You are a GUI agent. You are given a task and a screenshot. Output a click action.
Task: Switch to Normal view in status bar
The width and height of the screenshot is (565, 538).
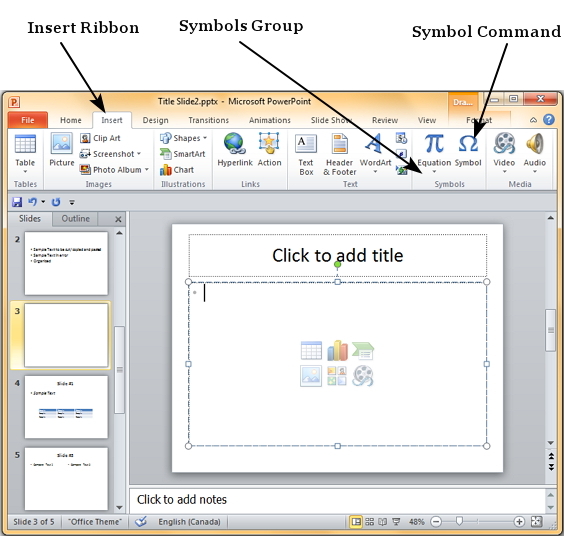356,521
